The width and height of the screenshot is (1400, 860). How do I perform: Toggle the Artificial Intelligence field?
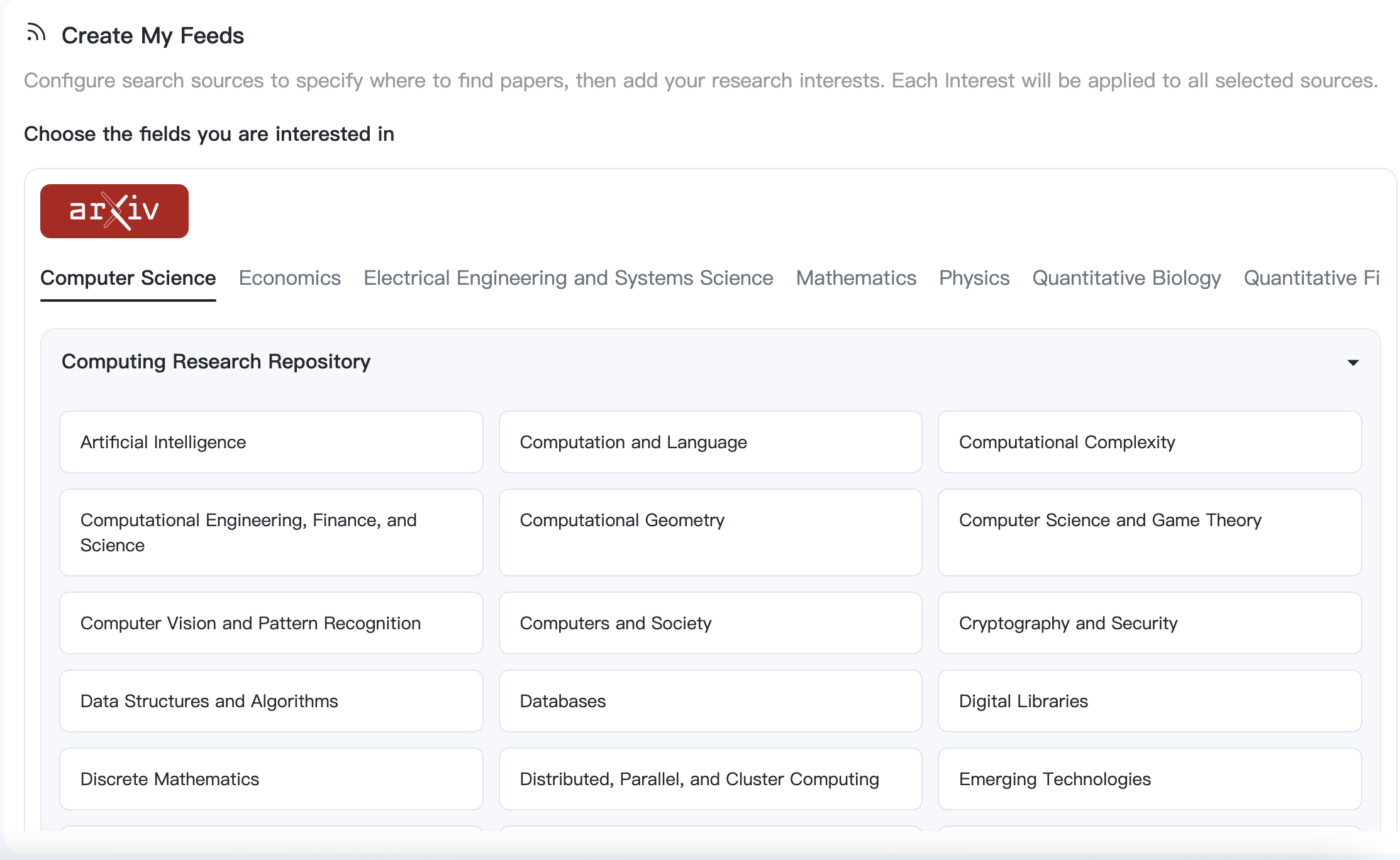pos(271,442)
